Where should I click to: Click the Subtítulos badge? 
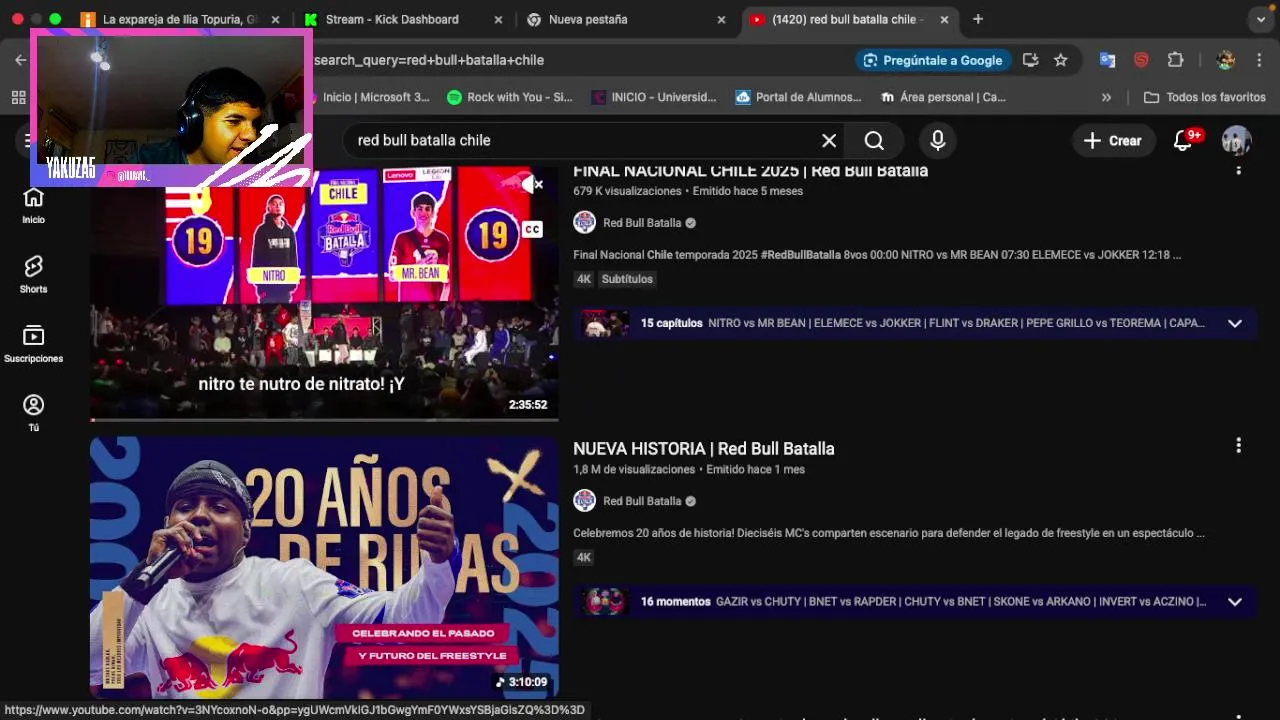627,279
